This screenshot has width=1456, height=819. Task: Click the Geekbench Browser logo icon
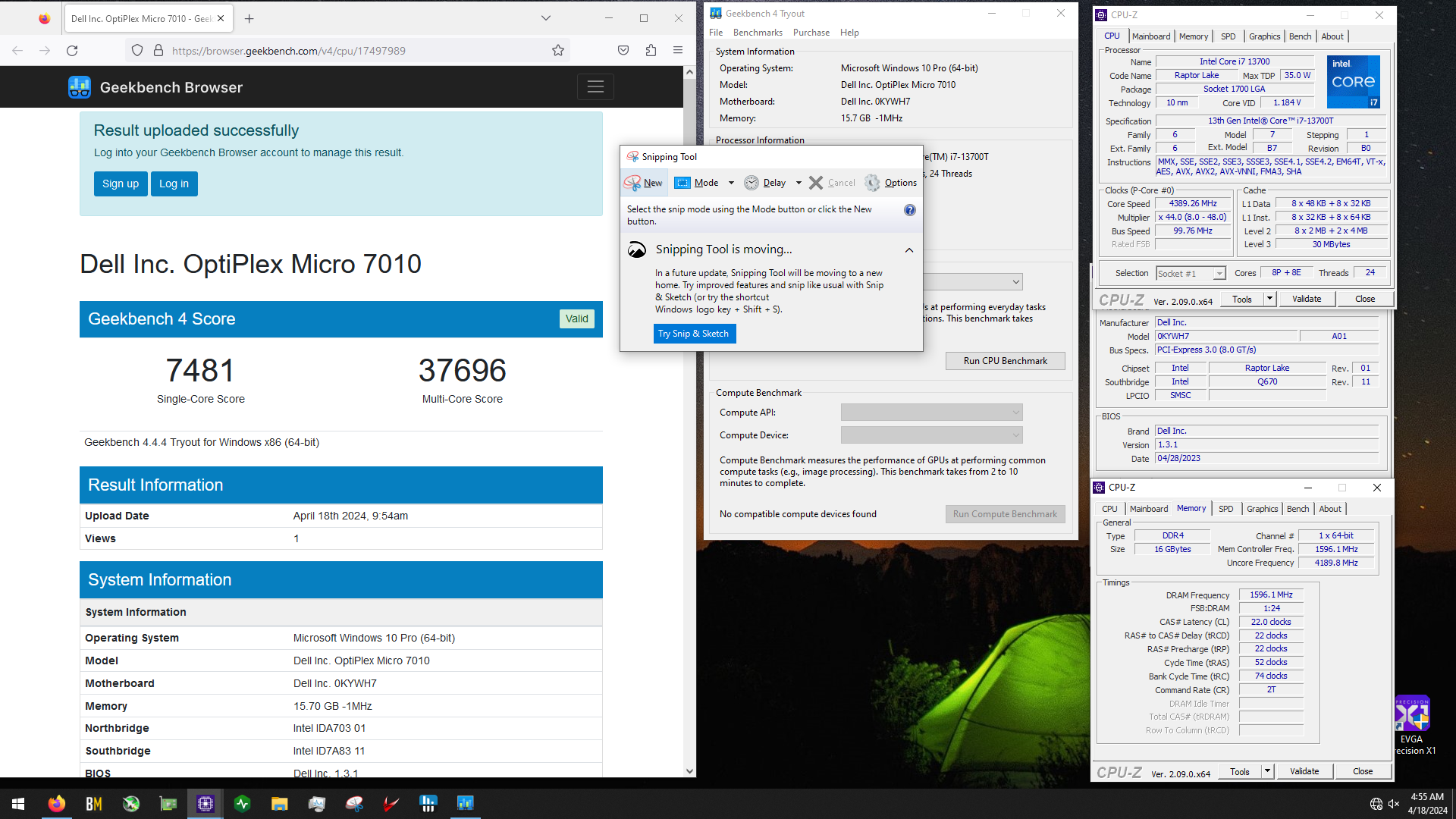[80, 87]
